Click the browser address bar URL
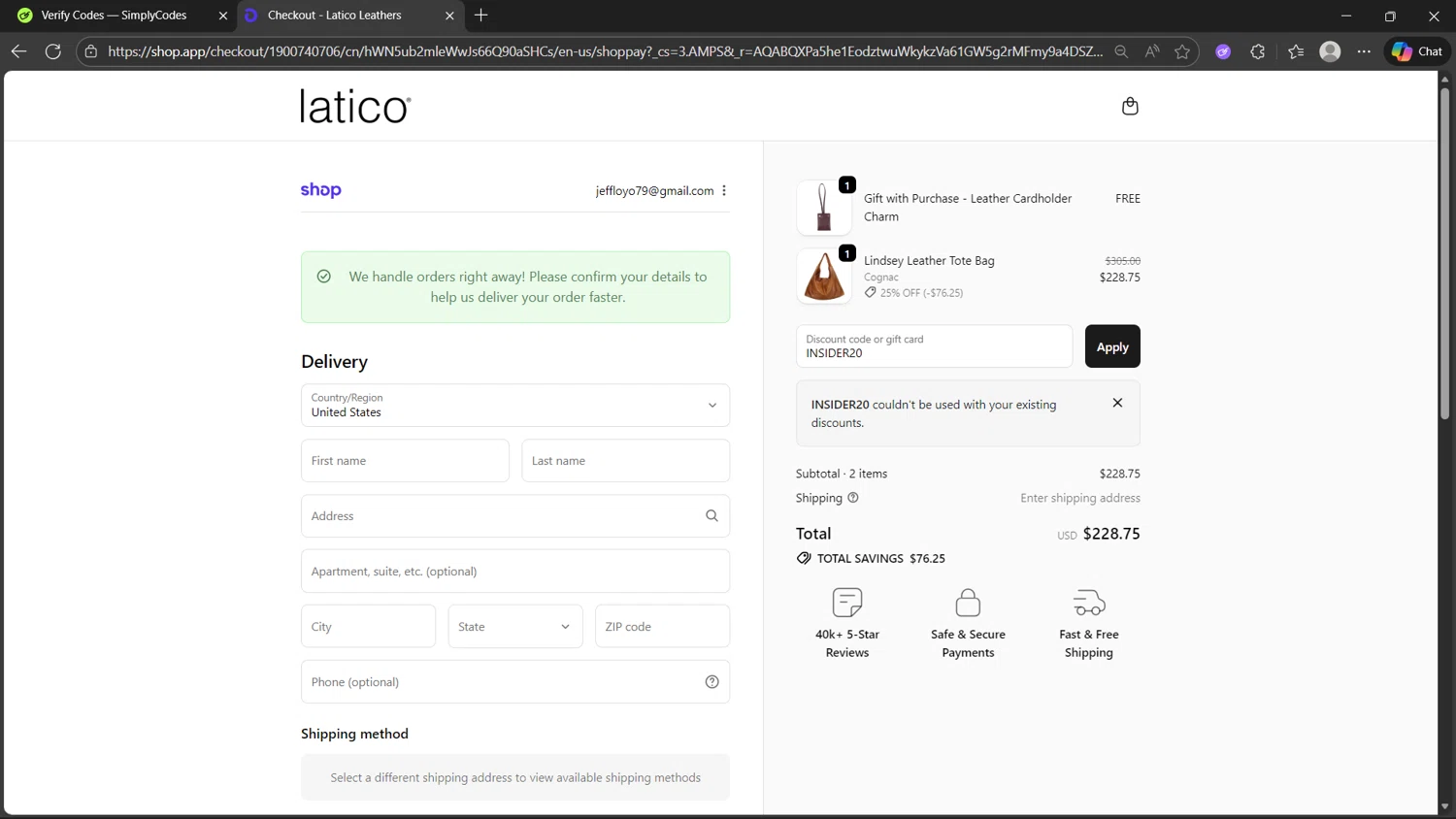Screen dimensions: 1456x819 coord(605,51)
